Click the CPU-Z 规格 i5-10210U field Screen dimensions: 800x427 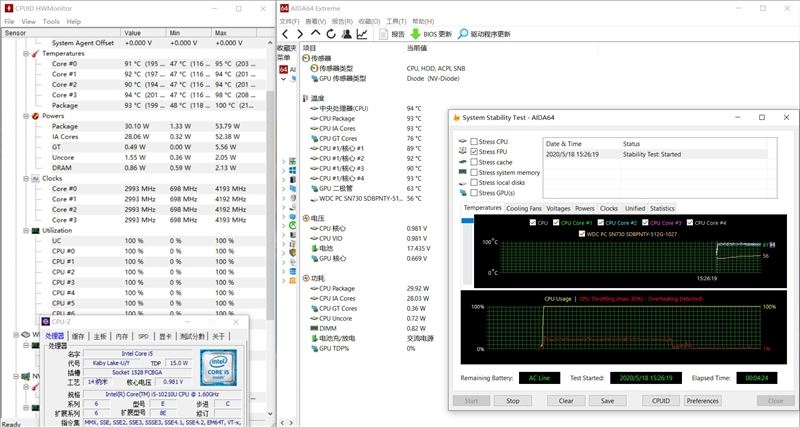tap(161, 394)
